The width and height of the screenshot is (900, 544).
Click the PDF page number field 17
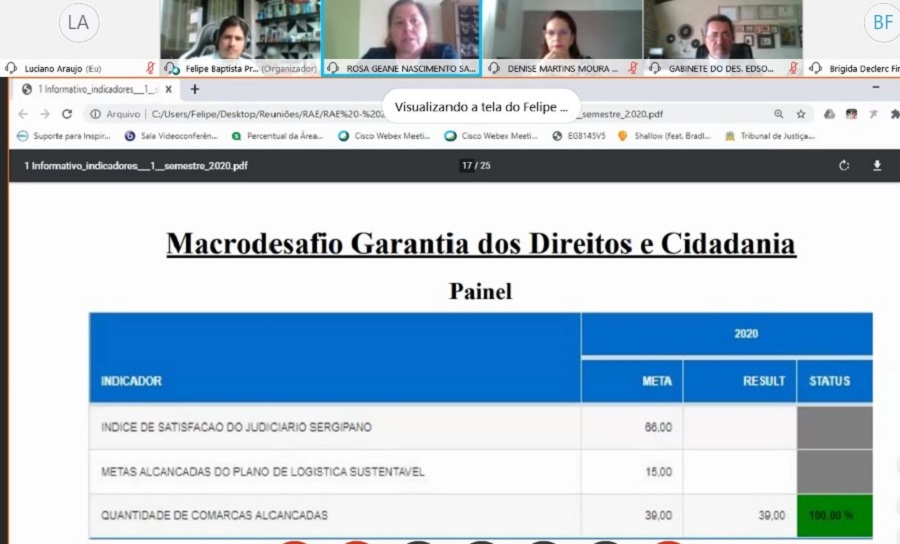(x=467, y=166)
